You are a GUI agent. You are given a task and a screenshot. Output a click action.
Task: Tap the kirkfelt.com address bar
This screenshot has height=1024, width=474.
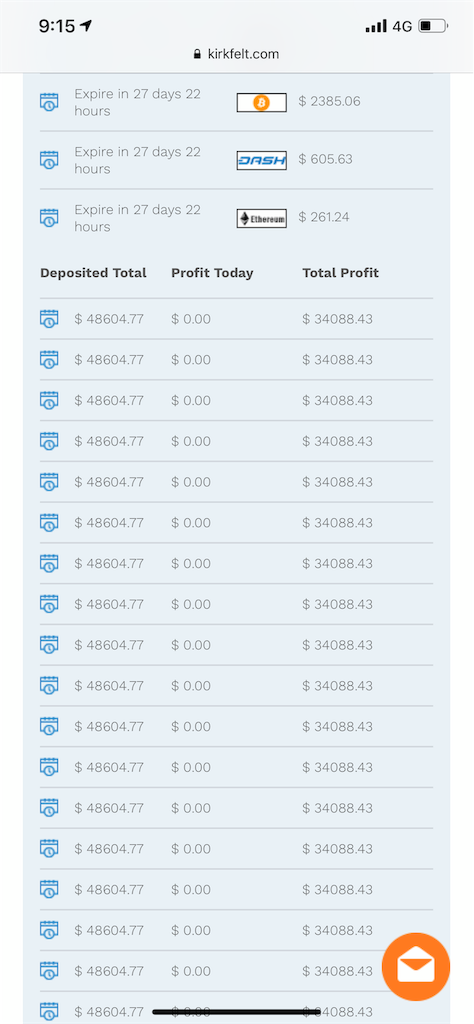pyautogui.click(x=236, y=54)
